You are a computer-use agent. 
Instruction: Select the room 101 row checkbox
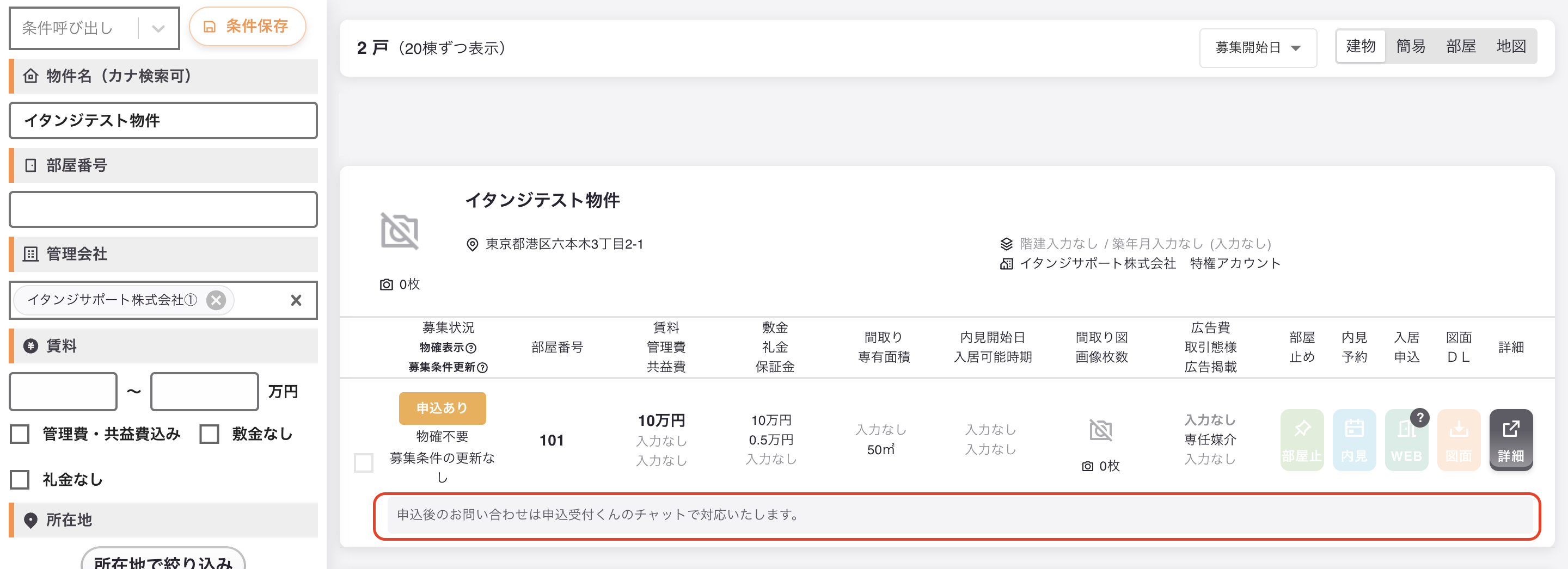click(364, 462)
